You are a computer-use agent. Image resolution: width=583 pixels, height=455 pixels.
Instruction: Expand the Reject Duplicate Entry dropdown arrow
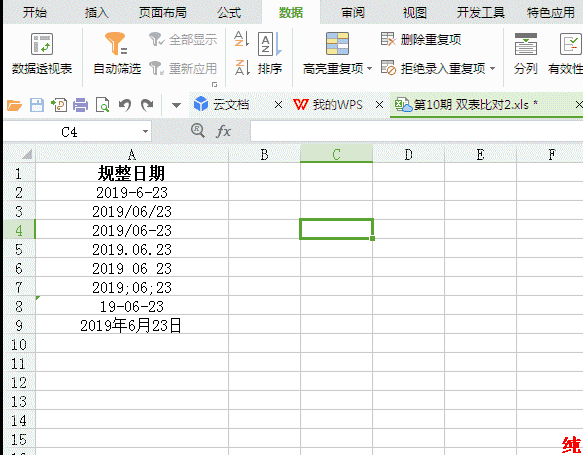pos(492,68)
